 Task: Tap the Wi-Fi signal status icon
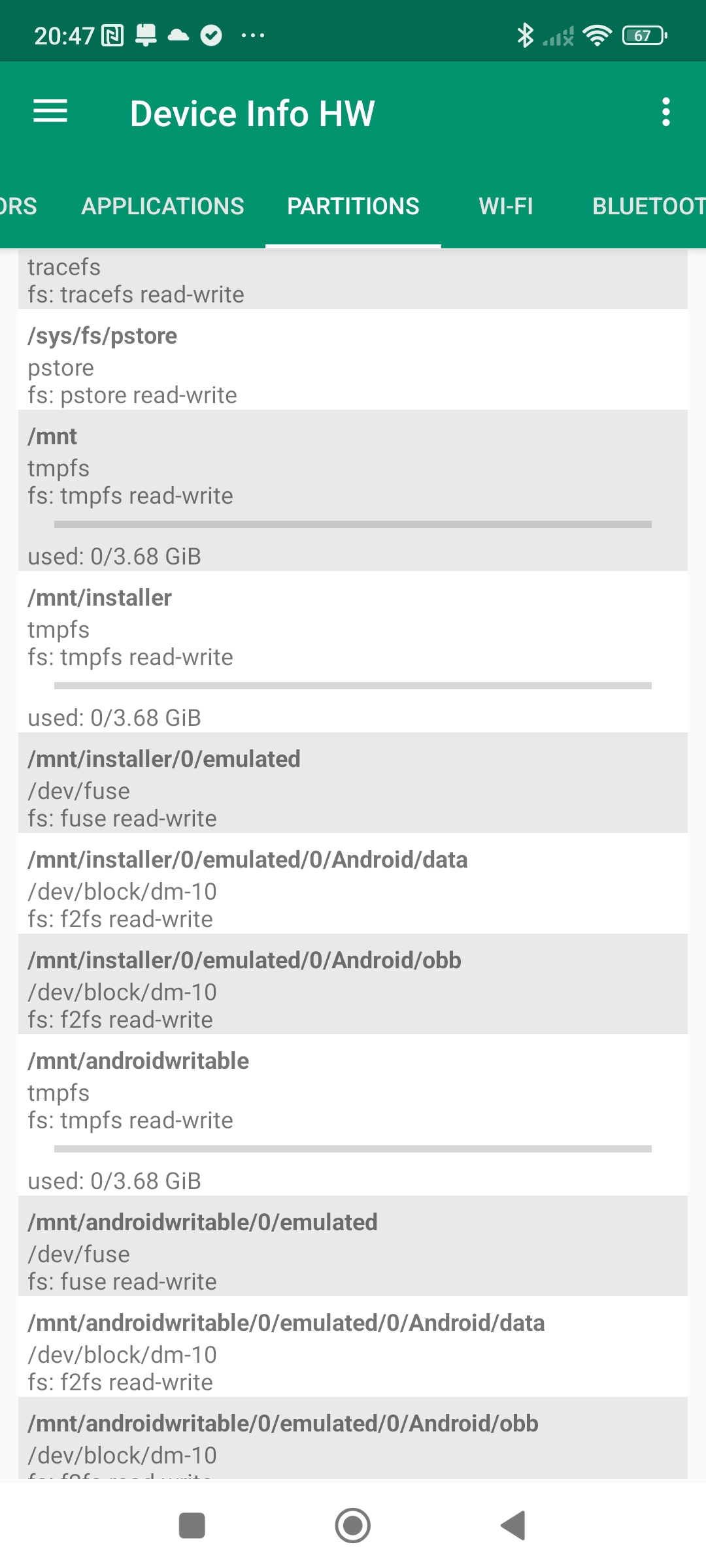[597, 35]
